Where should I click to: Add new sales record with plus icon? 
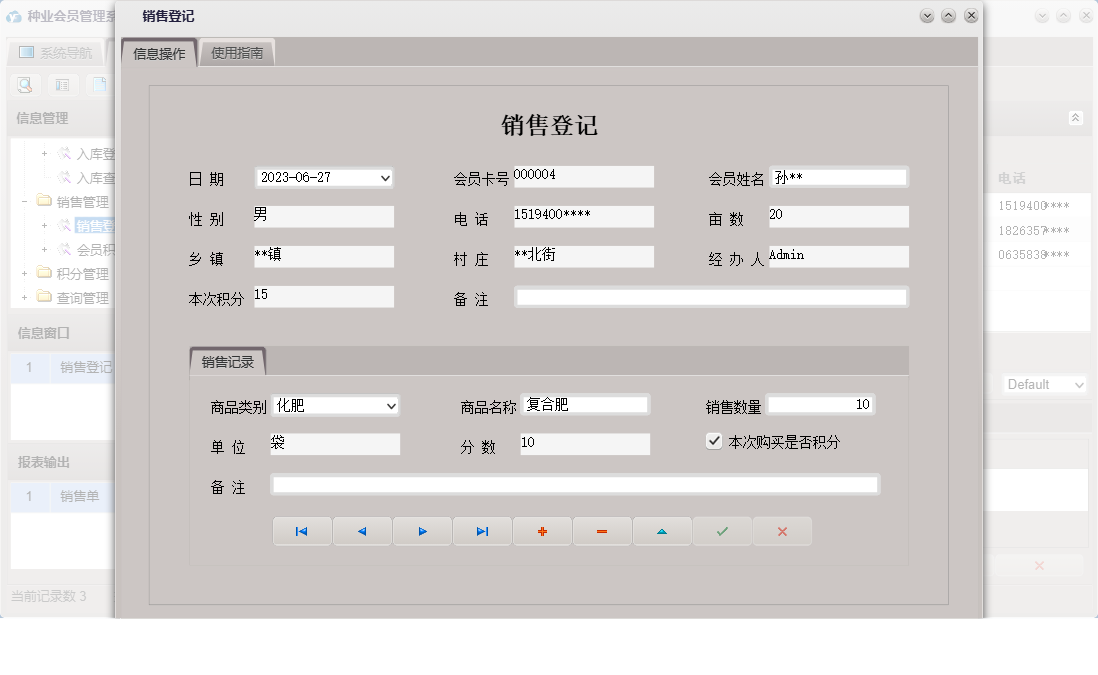coord(542,531)
